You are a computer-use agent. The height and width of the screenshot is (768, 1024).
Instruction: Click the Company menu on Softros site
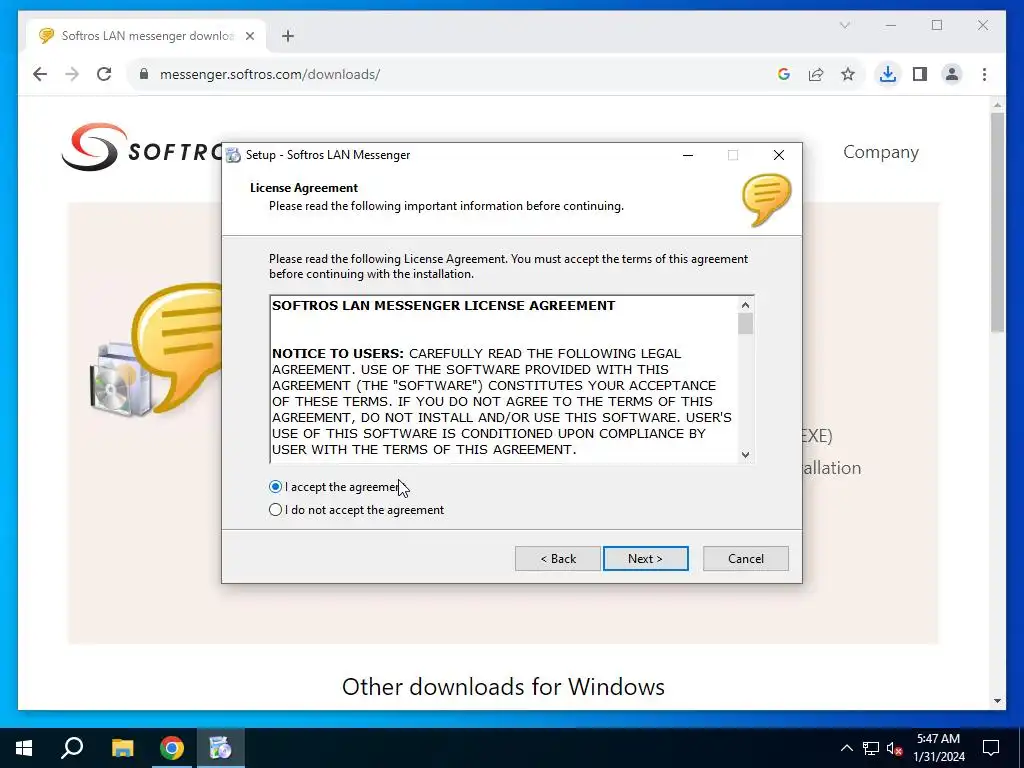[880, 152]
